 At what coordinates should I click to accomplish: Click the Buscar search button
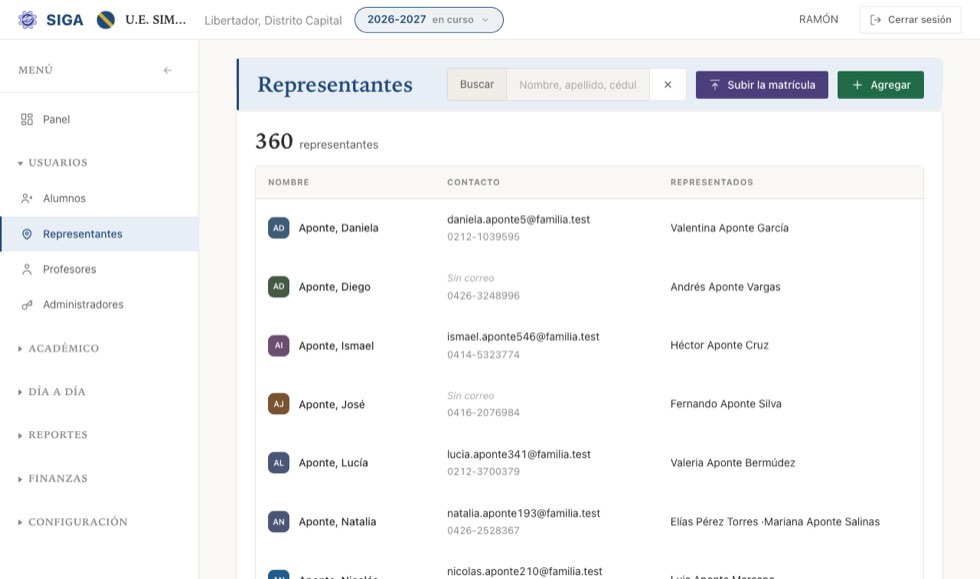[x=477, y=84]
